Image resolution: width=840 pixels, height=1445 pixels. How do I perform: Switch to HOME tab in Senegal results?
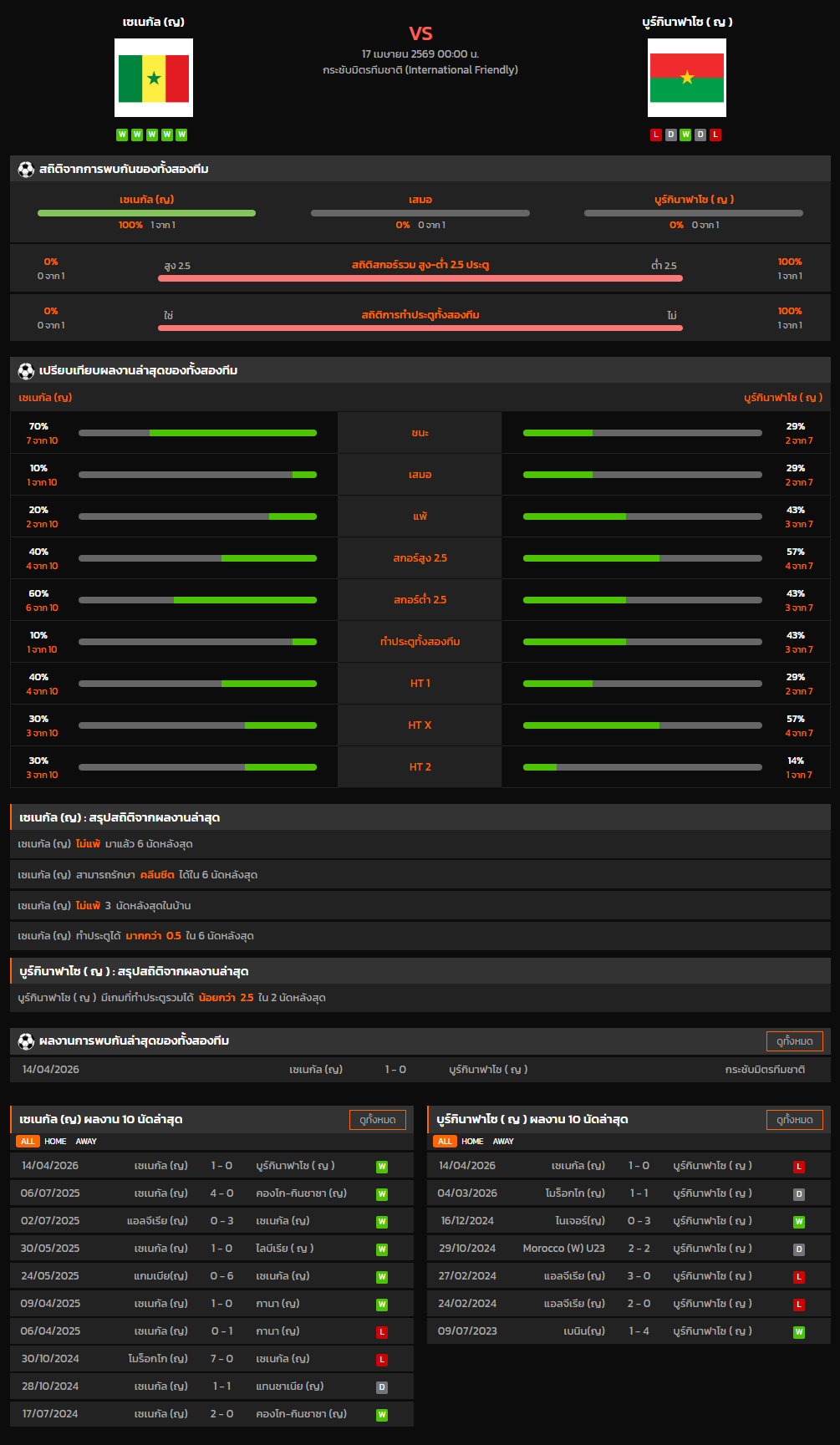(55, 1142)
